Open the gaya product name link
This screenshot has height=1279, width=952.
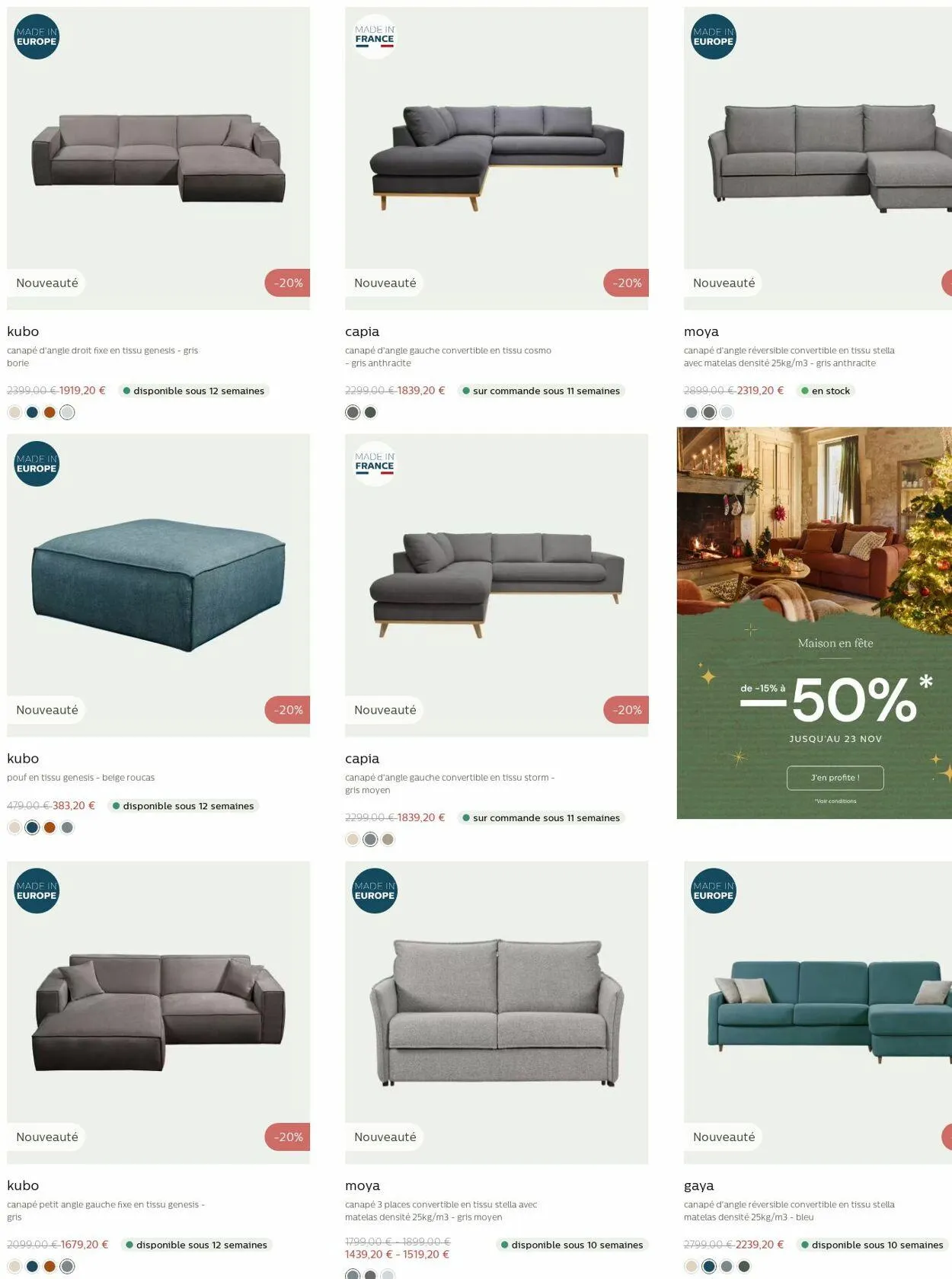click(699, 1186)
